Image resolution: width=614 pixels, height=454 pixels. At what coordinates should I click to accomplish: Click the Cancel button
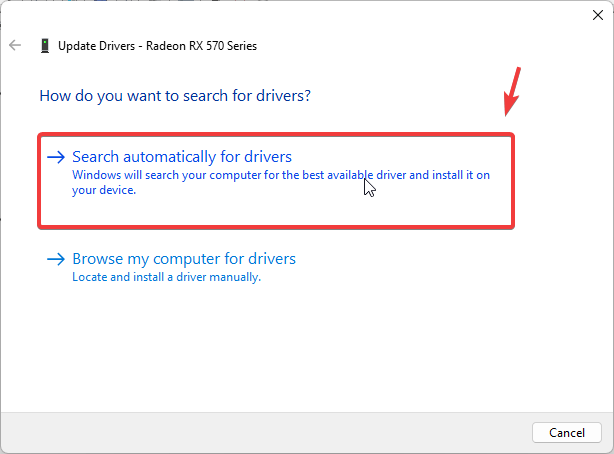(567, 432)
